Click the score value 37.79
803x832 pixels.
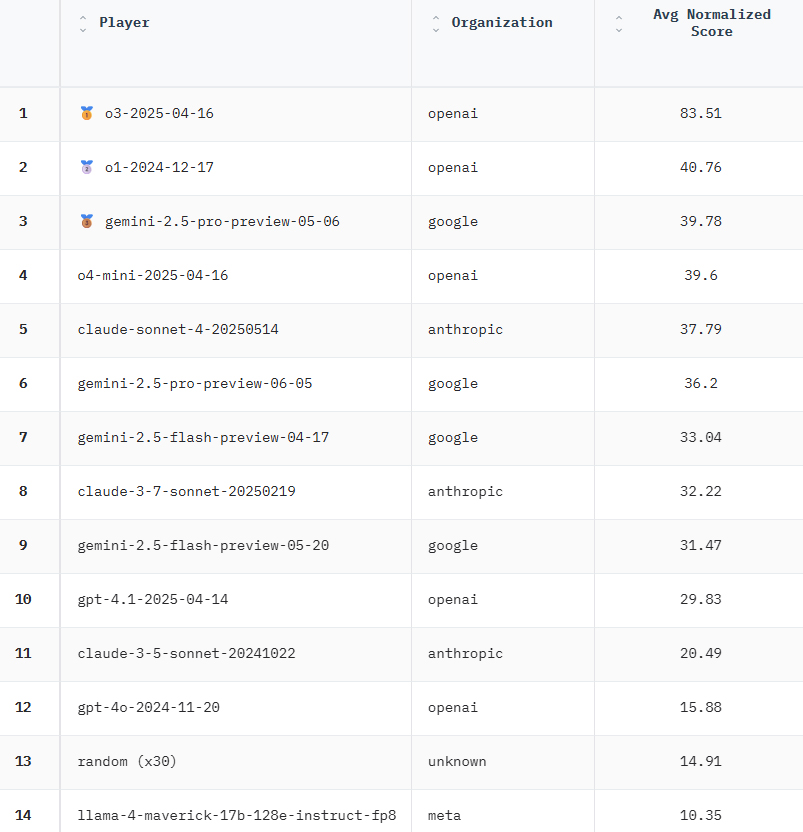[701, 330]
